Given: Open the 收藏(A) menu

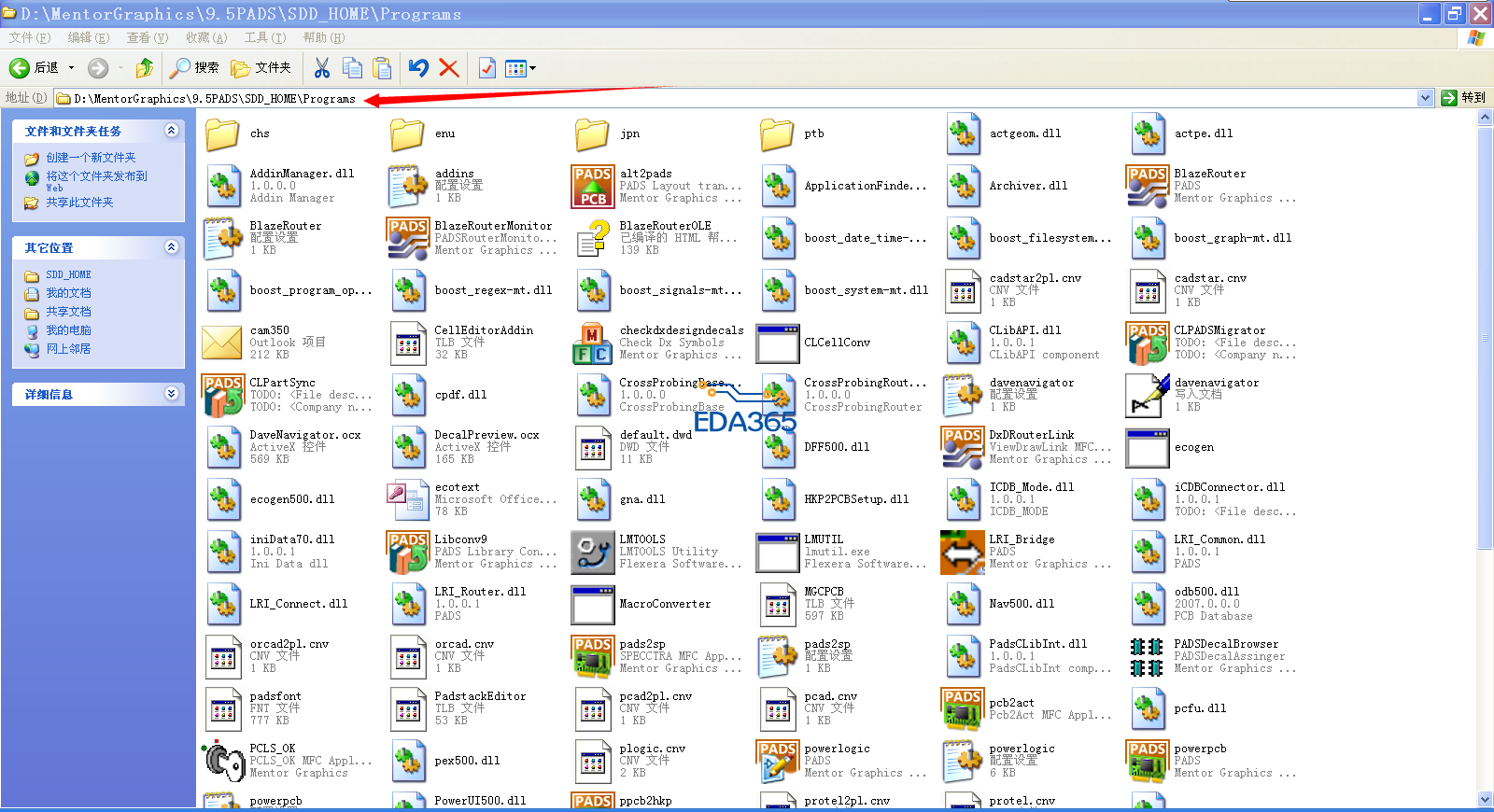Looking at the screenshot, I should pos(206,37).
